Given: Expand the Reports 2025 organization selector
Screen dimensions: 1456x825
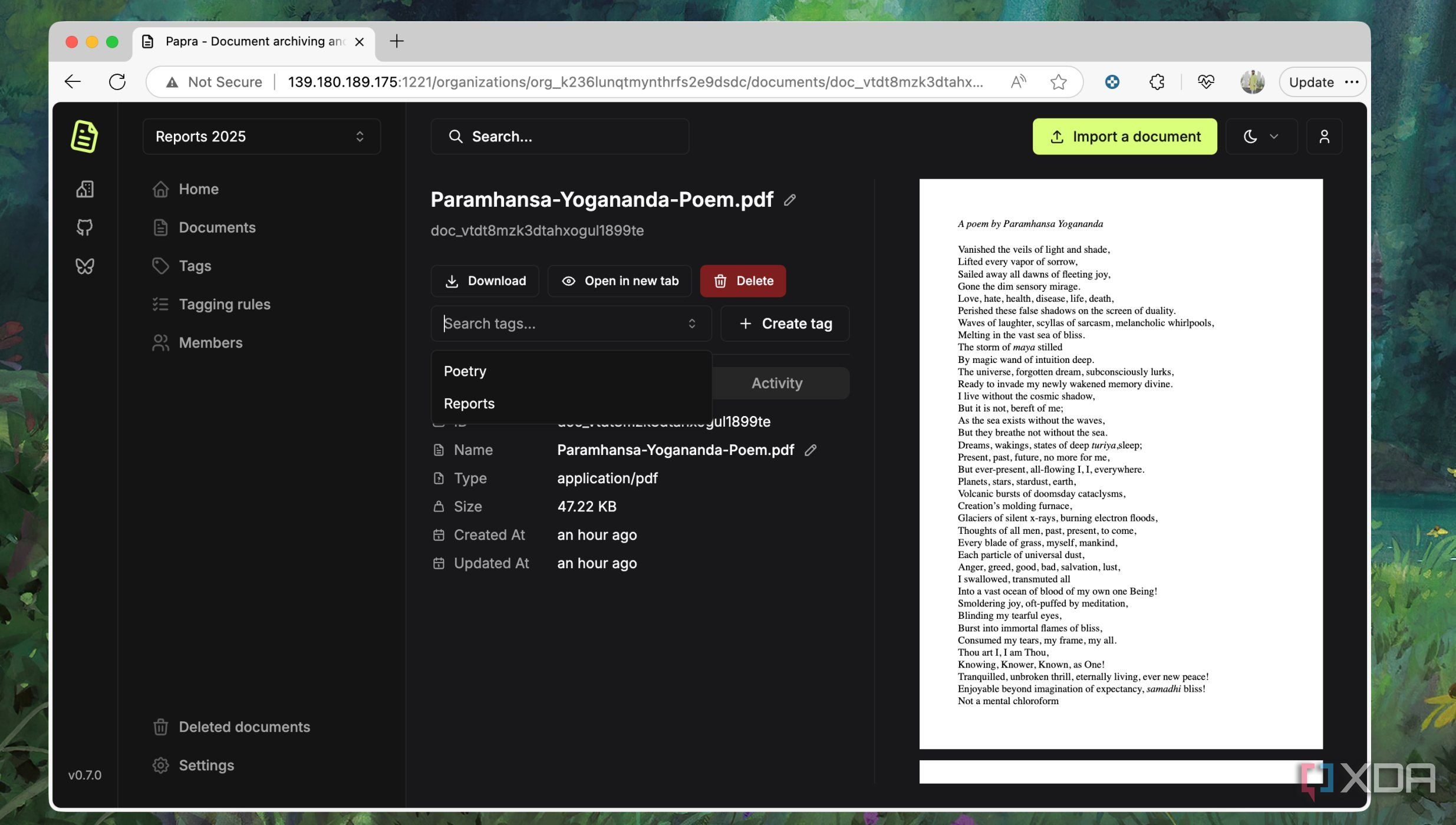Looking at the screenshot, I should click(x=262, y=137).
